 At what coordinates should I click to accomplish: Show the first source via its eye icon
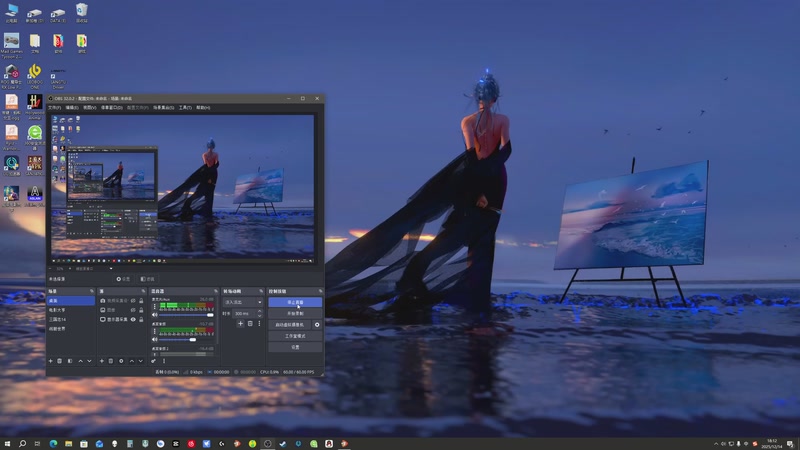point(133,301)
